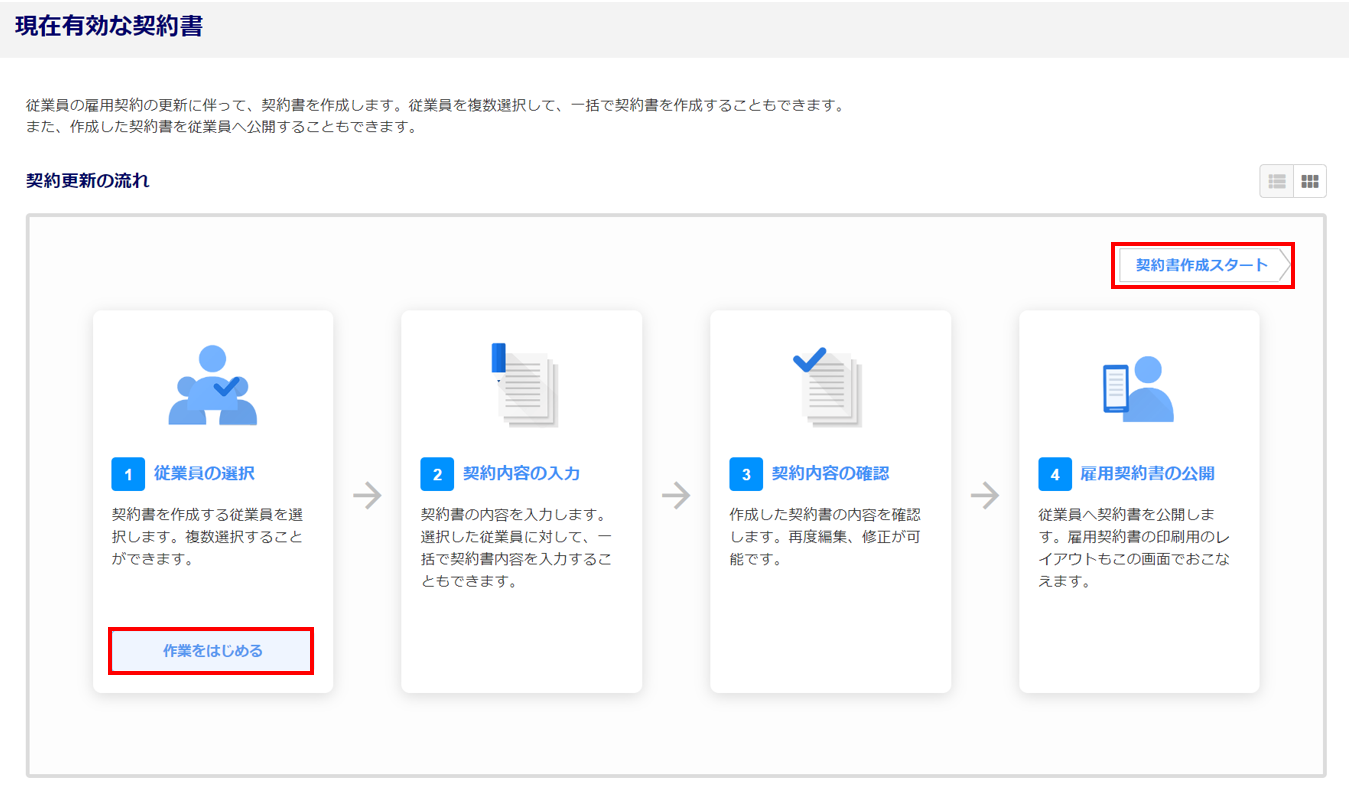Image resolution: width=1350 pixels, height=787 pixels.
Task: Click the document with pen icon
Action: [523, 386]
